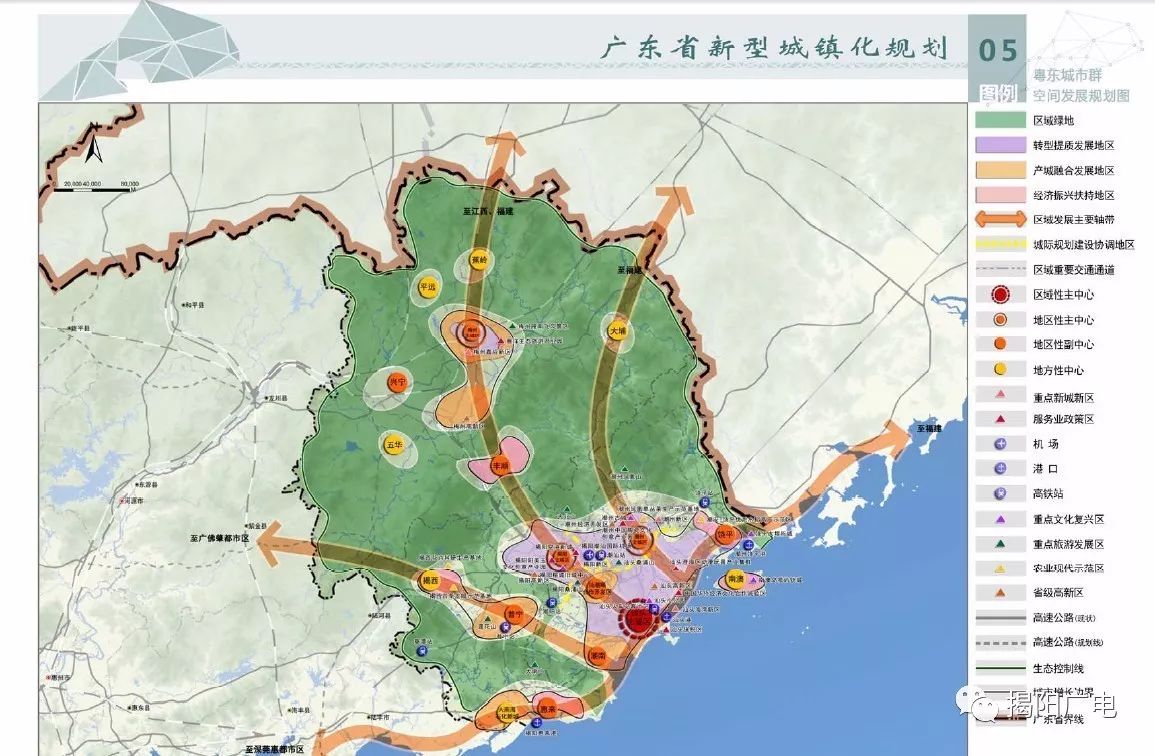
Task: Click the page number 05
Action: click(x=997, y=50)
